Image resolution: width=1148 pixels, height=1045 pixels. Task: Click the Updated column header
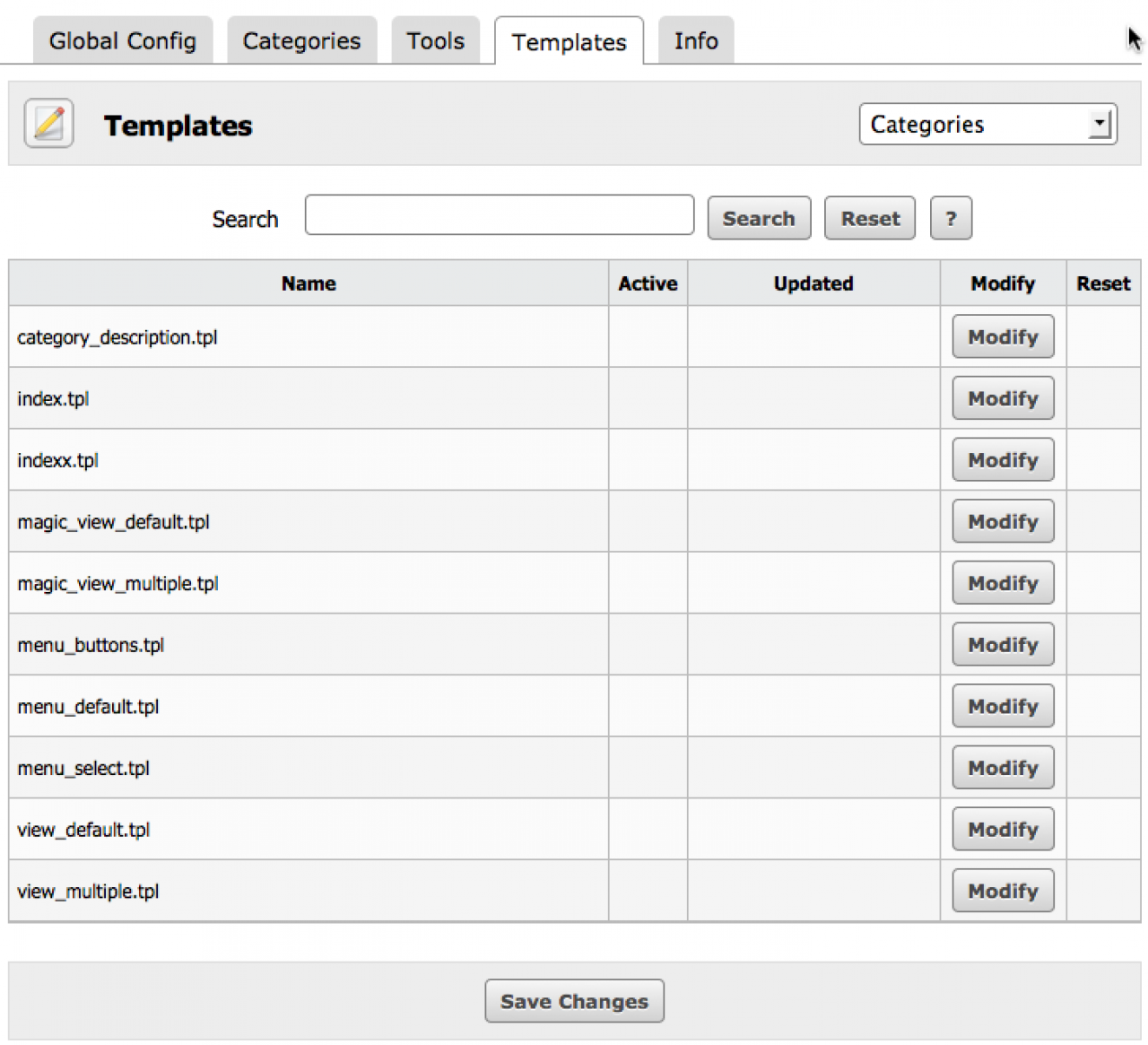click(x=813, y=283)
